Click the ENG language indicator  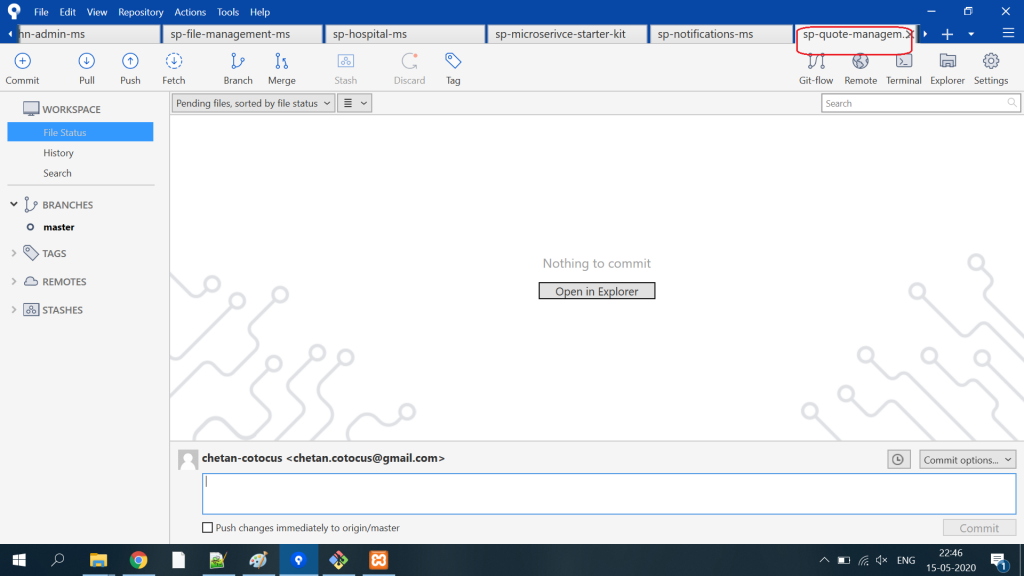tap(906, 560)
